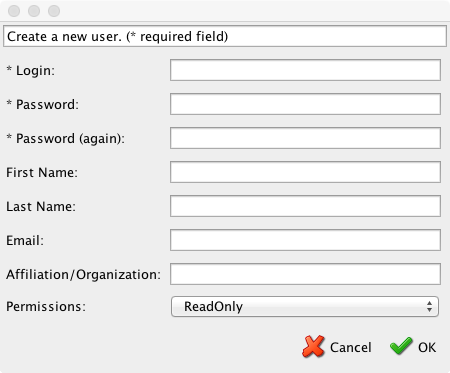Click the '* Login:' label
The image size is (450, 373).
[30, 70]
